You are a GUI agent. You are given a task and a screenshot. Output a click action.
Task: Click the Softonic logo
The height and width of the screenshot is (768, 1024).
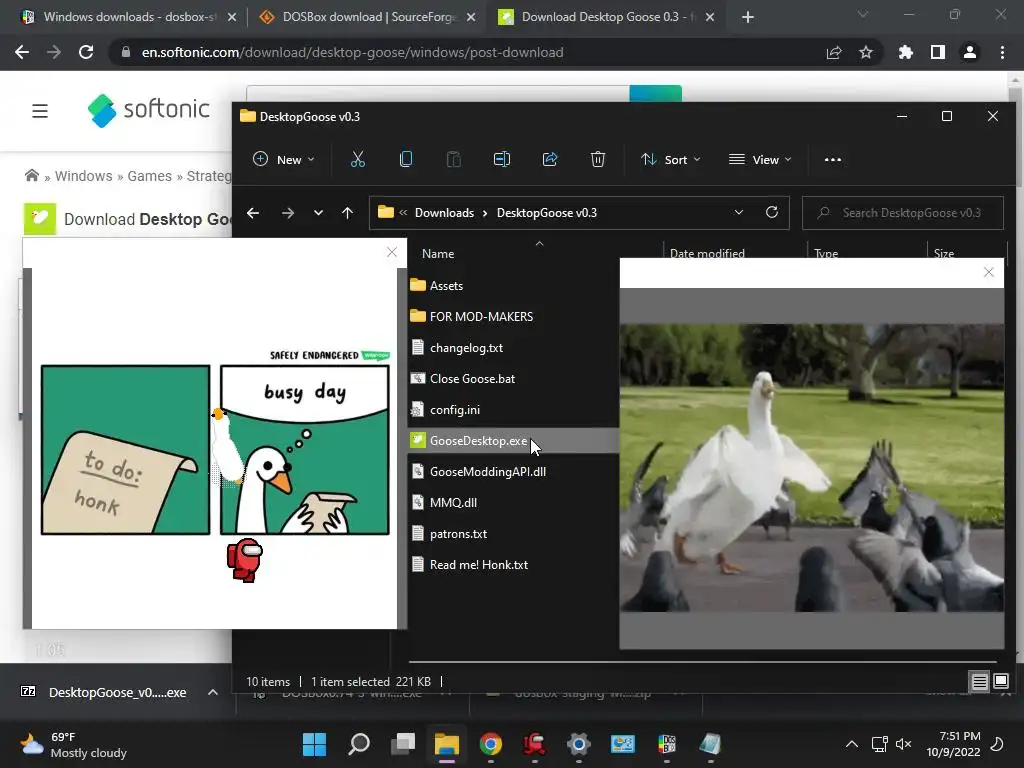(x=148, y=110)
